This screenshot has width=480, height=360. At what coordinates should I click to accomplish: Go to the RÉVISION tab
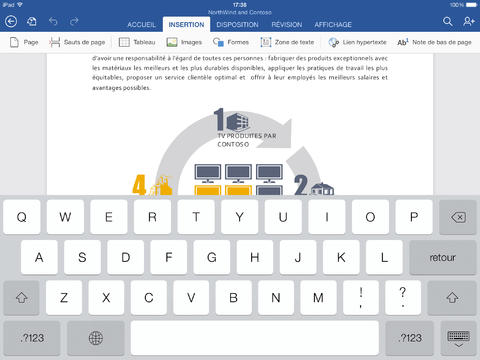point(287,25)
